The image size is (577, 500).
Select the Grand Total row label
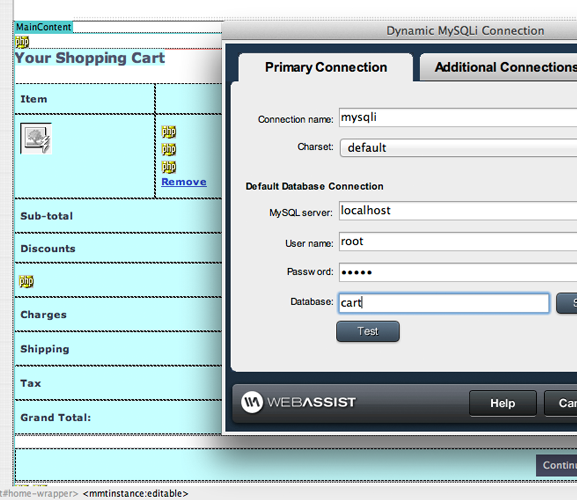point(56,418)
